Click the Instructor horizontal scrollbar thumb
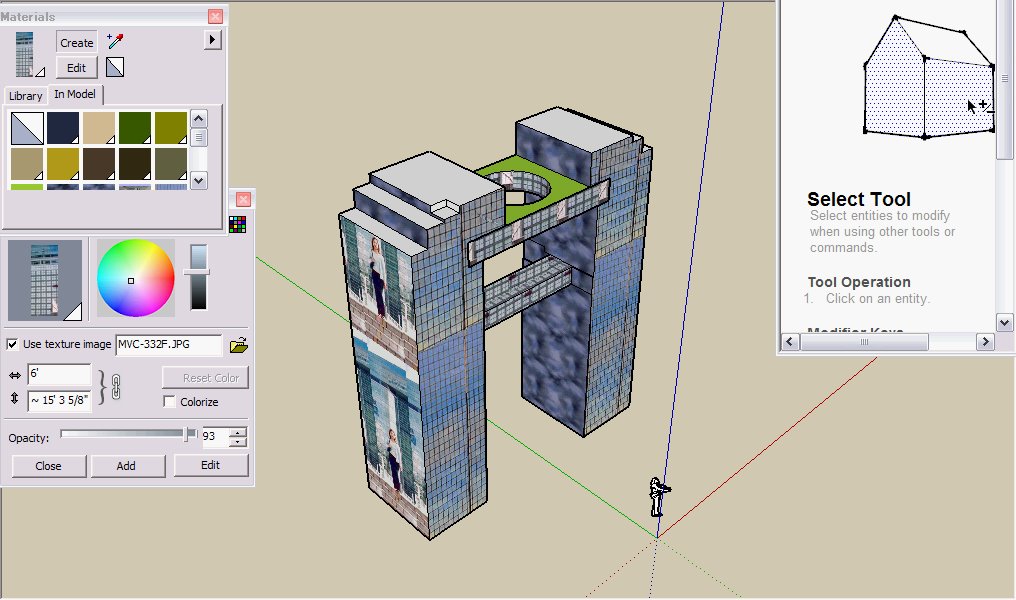The image size is (1016, 600). tap(864, 341)
